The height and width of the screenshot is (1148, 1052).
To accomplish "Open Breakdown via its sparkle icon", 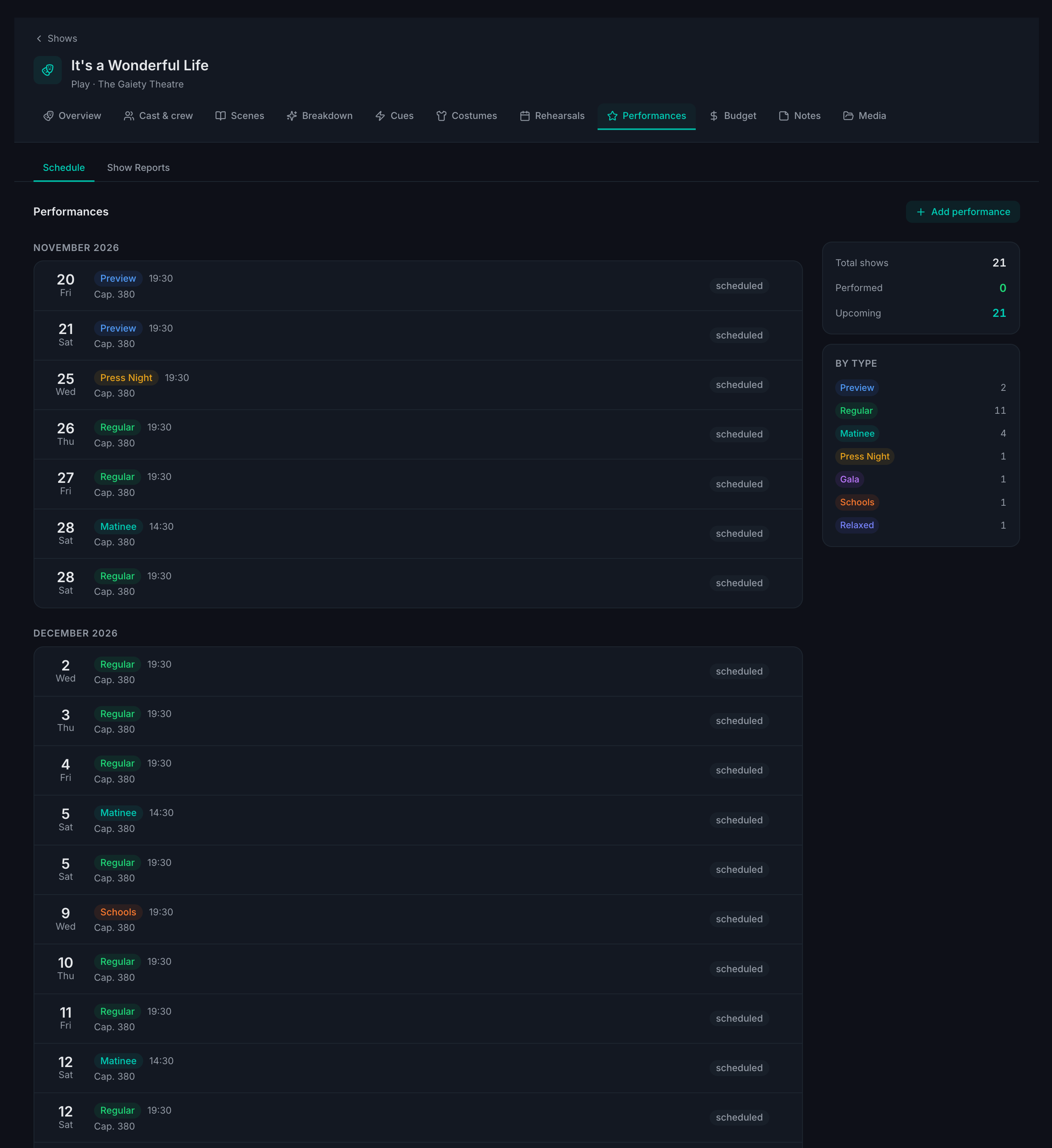I will (x=292, y=116).
